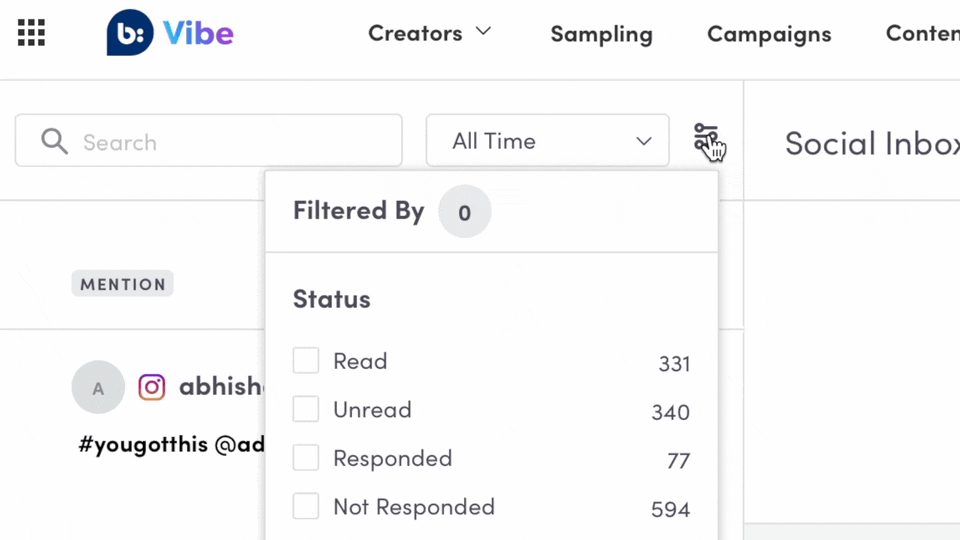960x540 pixels.
Task: Enable the Unread filter checkbox
Action: pos(306,410)
